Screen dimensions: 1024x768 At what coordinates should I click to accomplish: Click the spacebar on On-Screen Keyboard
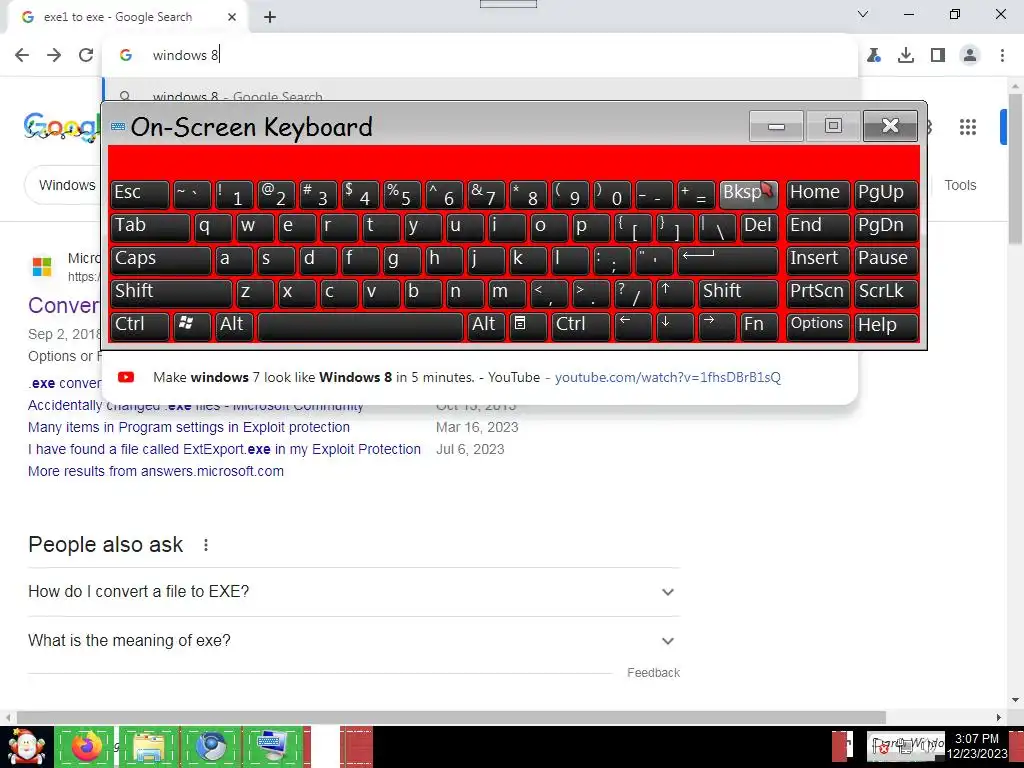tap(360, 326)
